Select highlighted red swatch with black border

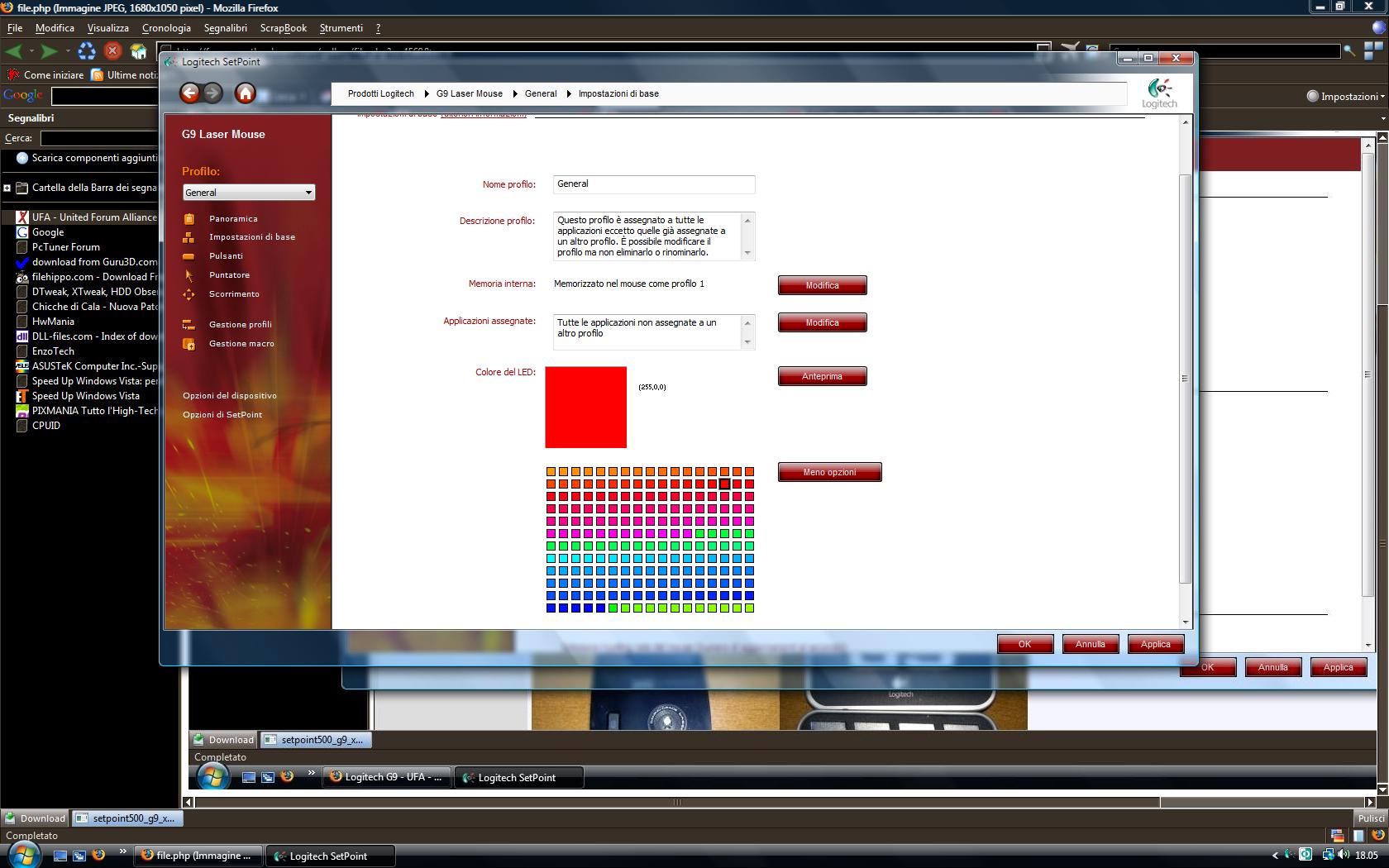(x=724, y=484)
